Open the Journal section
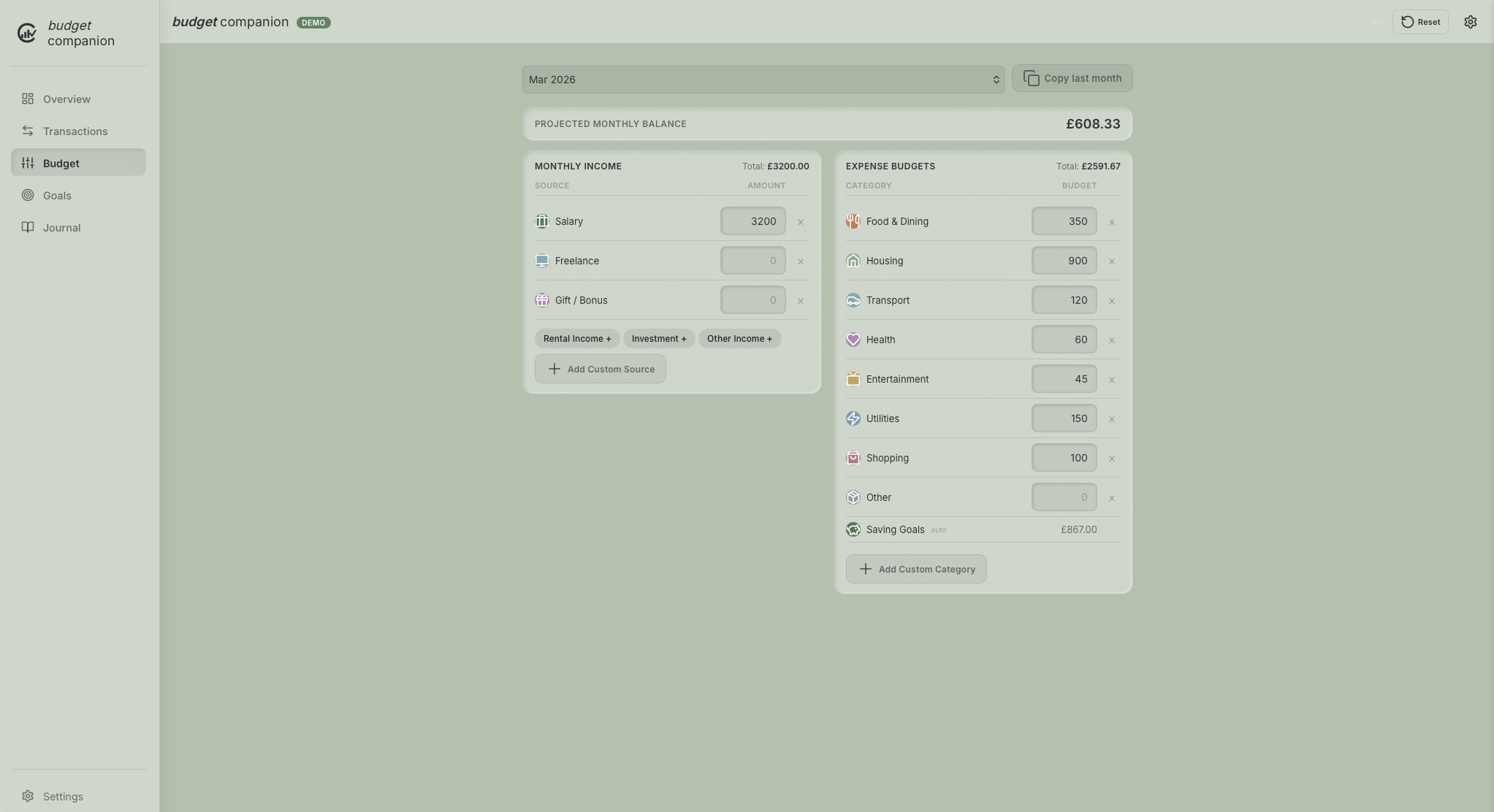1494x812 pixels. [x=61, y=228]
